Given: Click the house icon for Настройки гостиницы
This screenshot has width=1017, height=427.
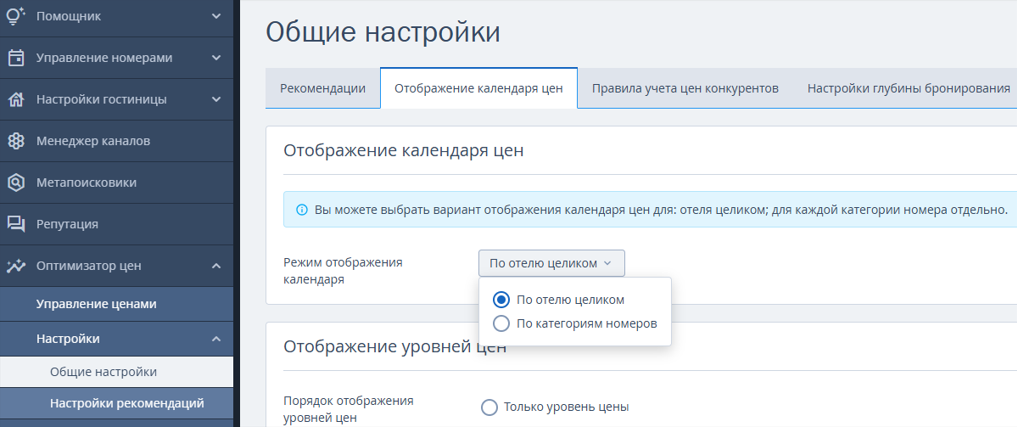Looking at the screenshot, I should (16, 99).
